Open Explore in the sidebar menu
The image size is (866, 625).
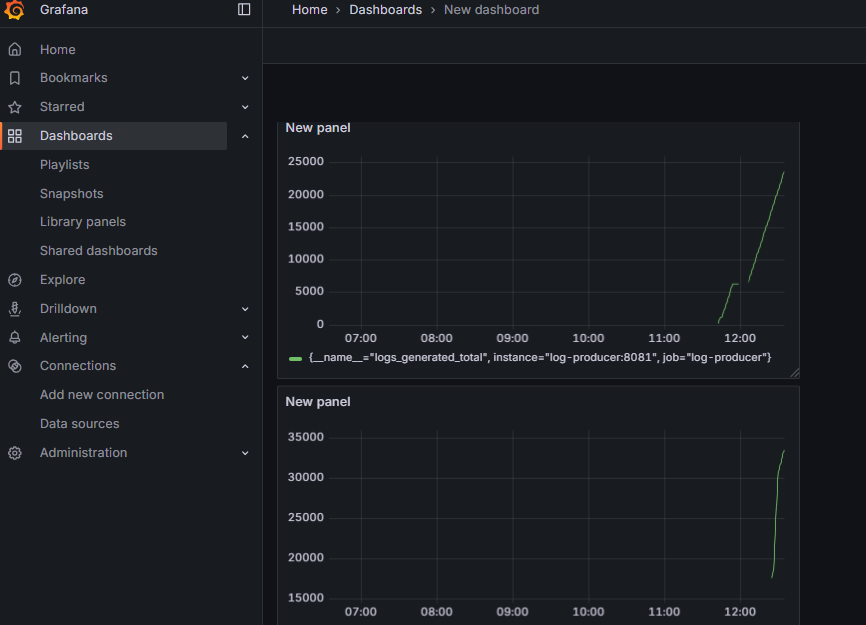[62, 280]
